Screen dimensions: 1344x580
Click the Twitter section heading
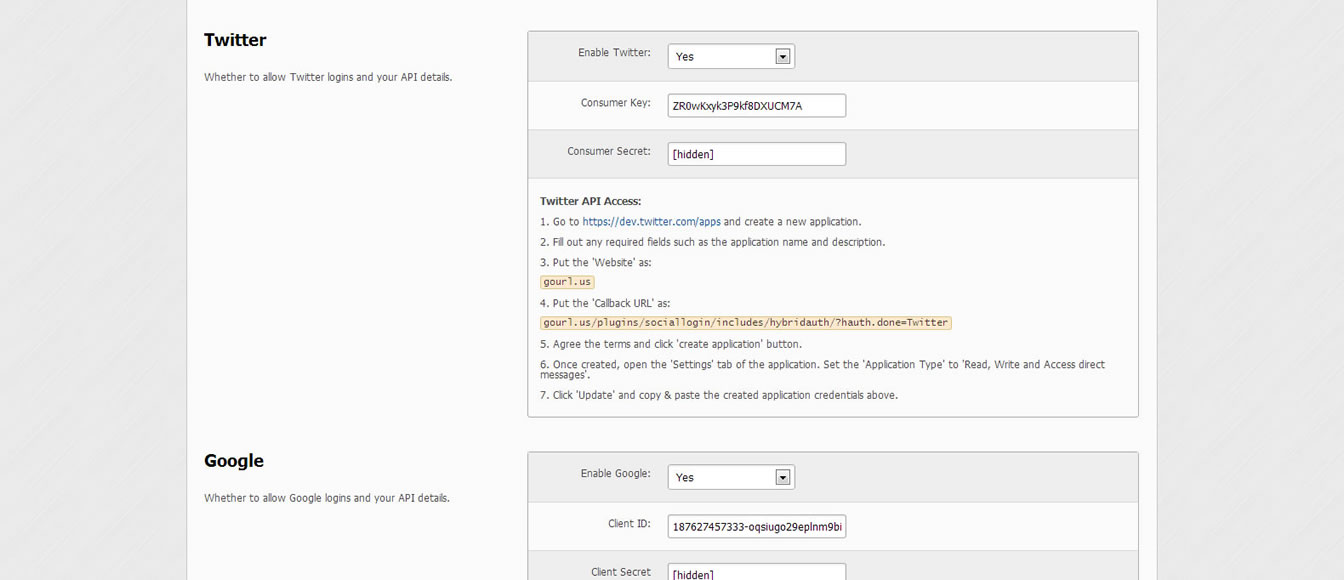[x=235, y=40]
